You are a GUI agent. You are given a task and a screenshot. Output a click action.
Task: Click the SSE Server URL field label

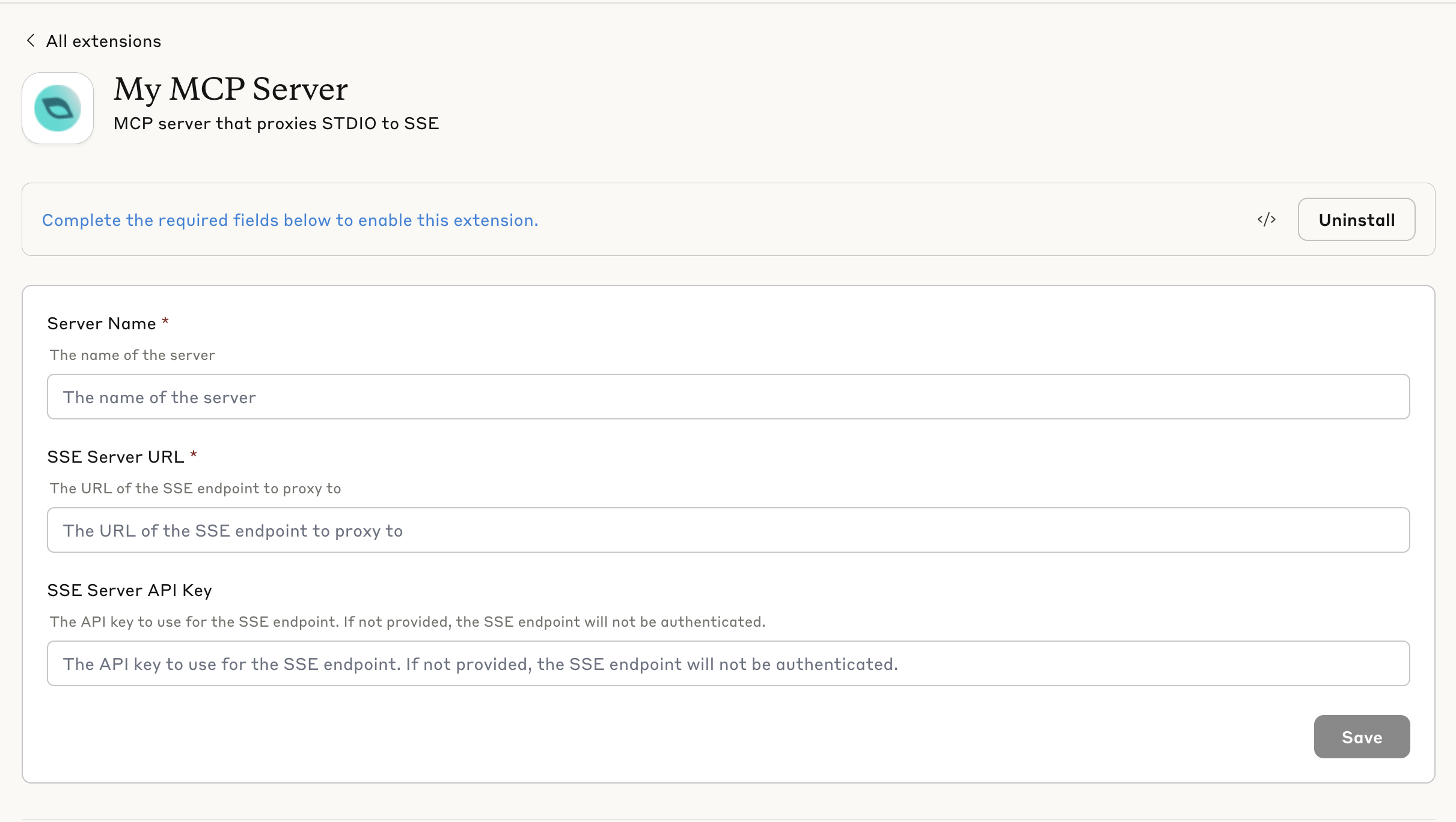[115, 457]
